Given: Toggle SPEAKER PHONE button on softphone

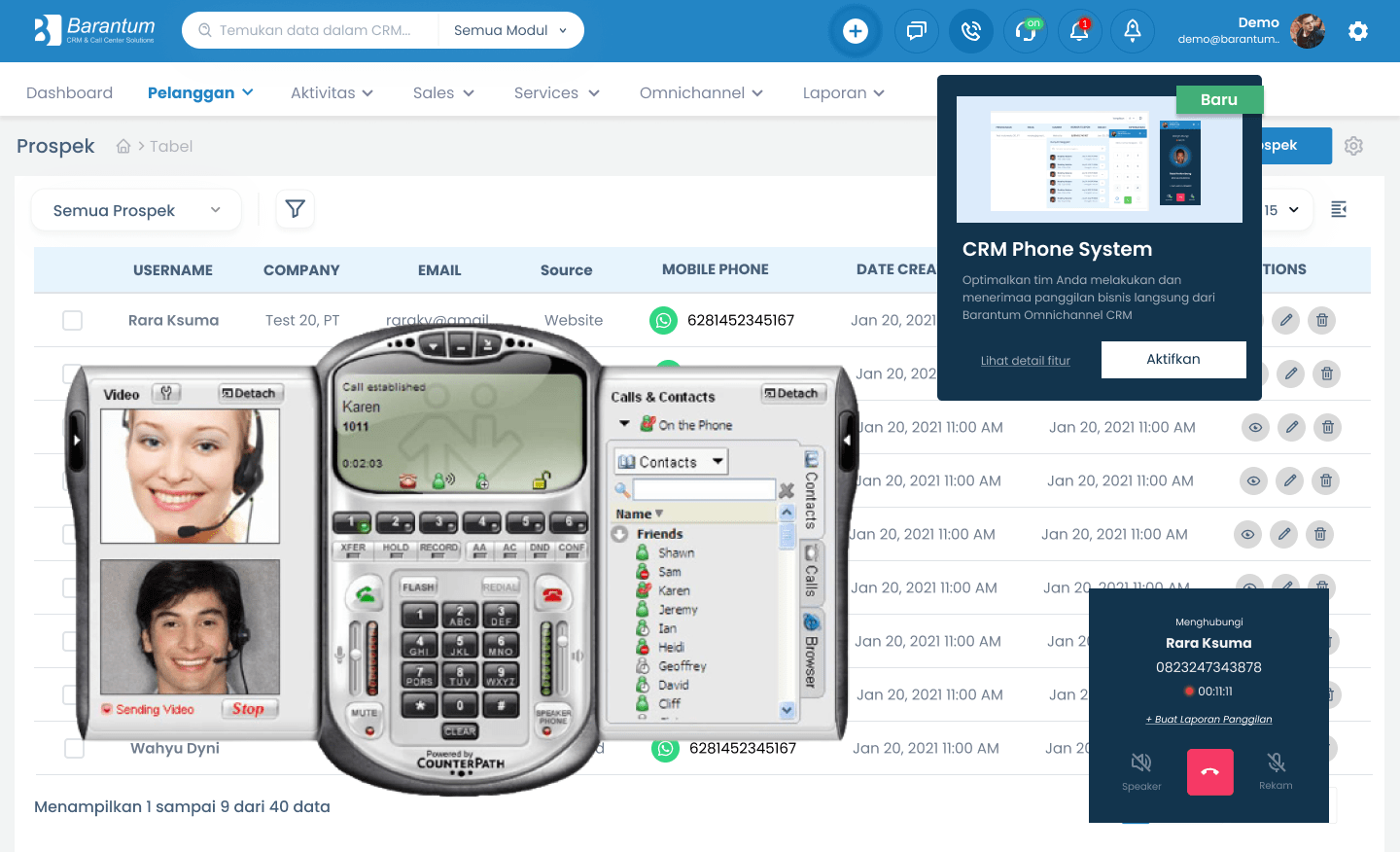Looking at the screenshot, I should coord(553,721).
